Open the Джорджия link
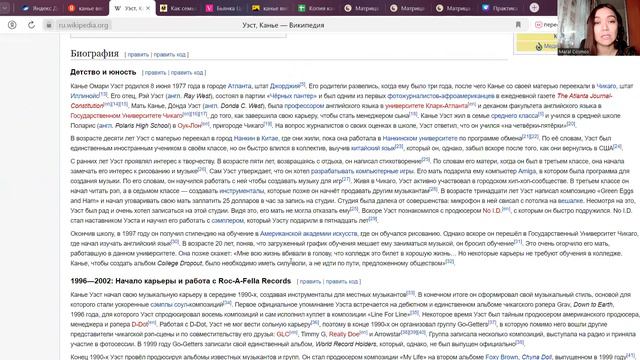 (x=285, y=86)
